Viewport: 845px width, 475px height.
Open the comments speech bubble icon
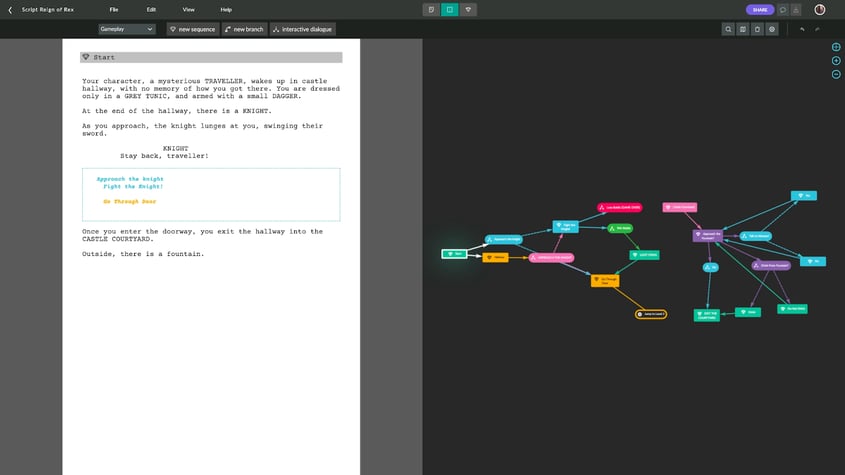[783, 9]
